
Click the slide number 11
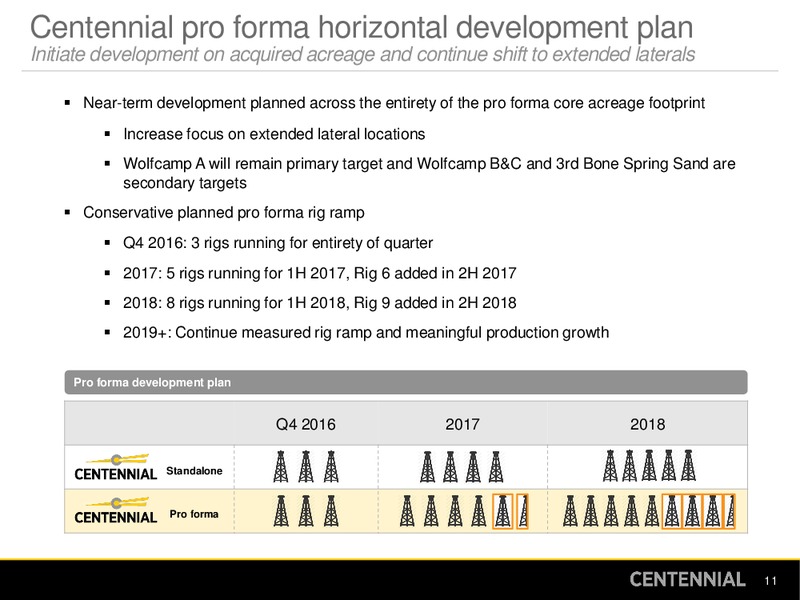point(770,581)
